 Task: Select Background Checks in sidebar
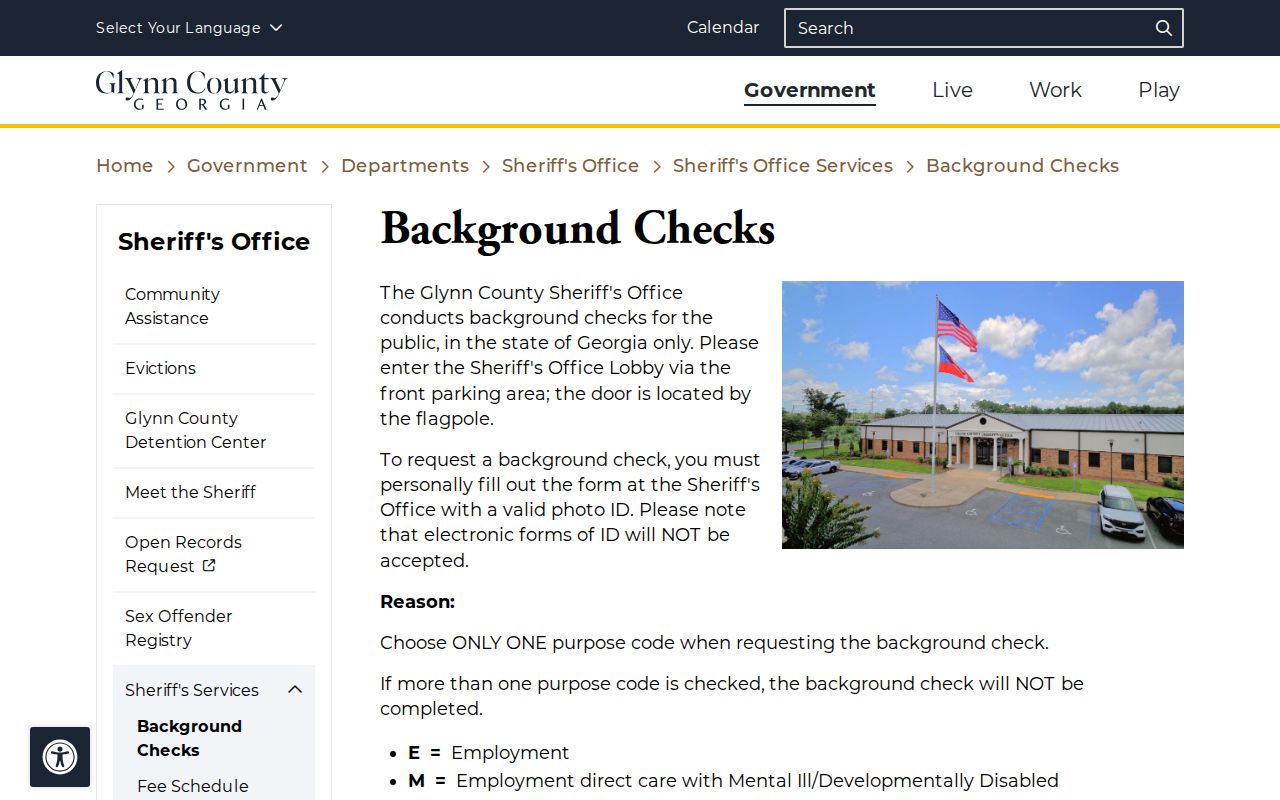[189, 738]
